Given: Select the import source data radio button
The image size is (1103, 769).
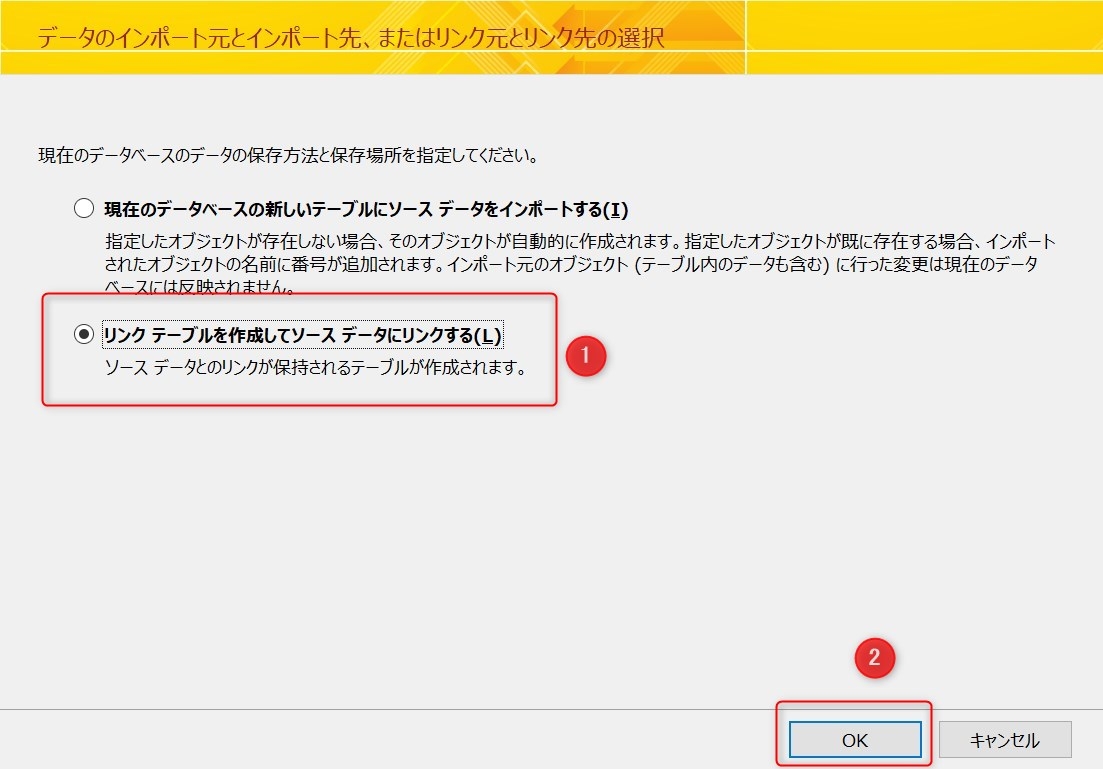Looking at the screenshot, I should [x=84, y=209].
